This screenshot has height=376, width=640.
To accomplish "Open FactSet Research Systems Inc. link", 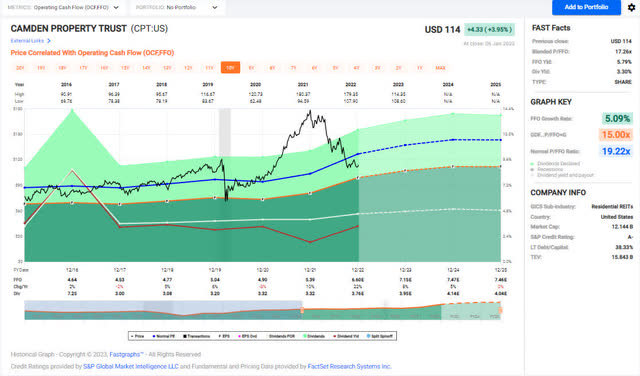I will pyautogui.click(x=349, y=367).
